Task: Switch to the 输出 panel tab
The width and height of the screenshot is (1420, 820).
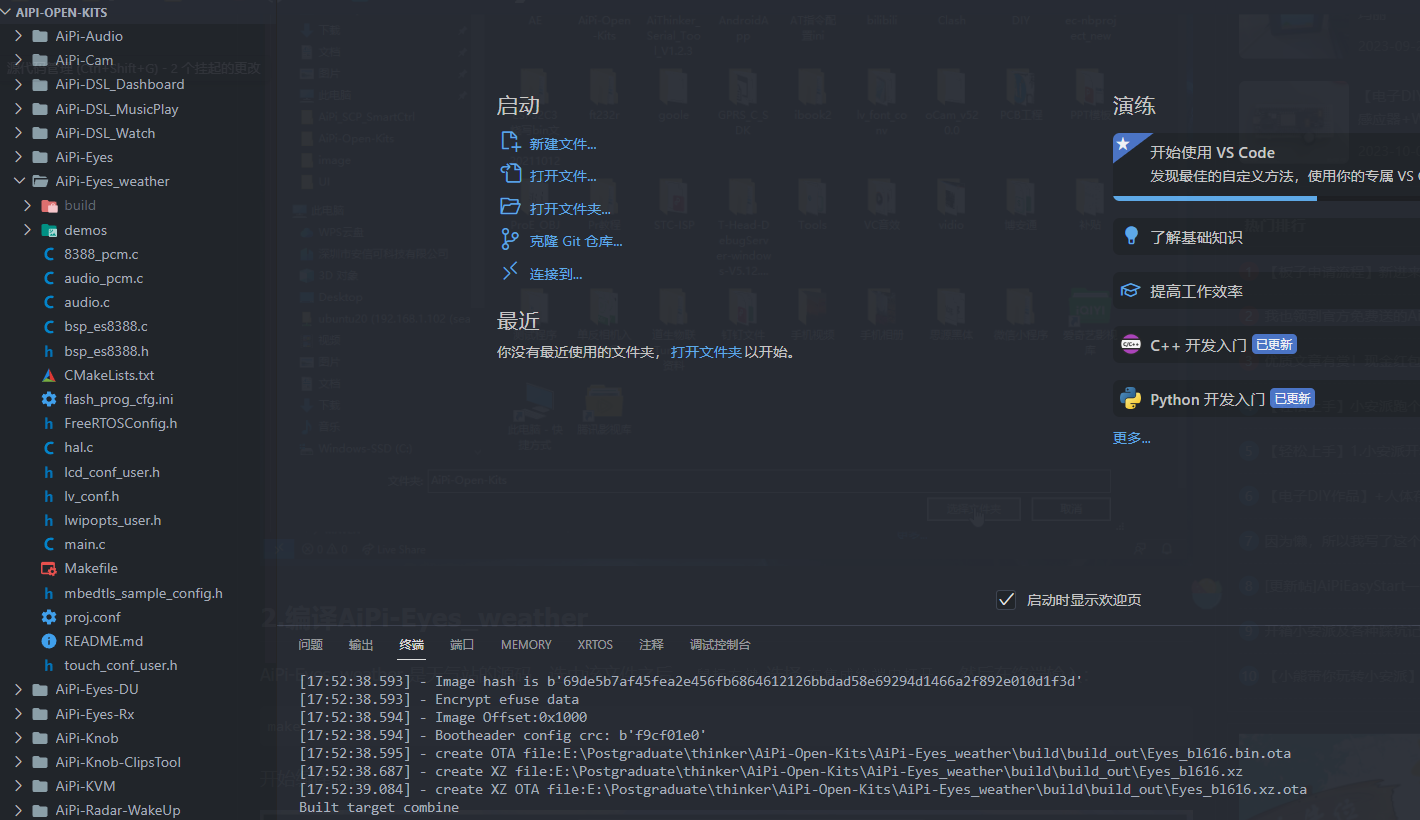Action: coord(361,645)
